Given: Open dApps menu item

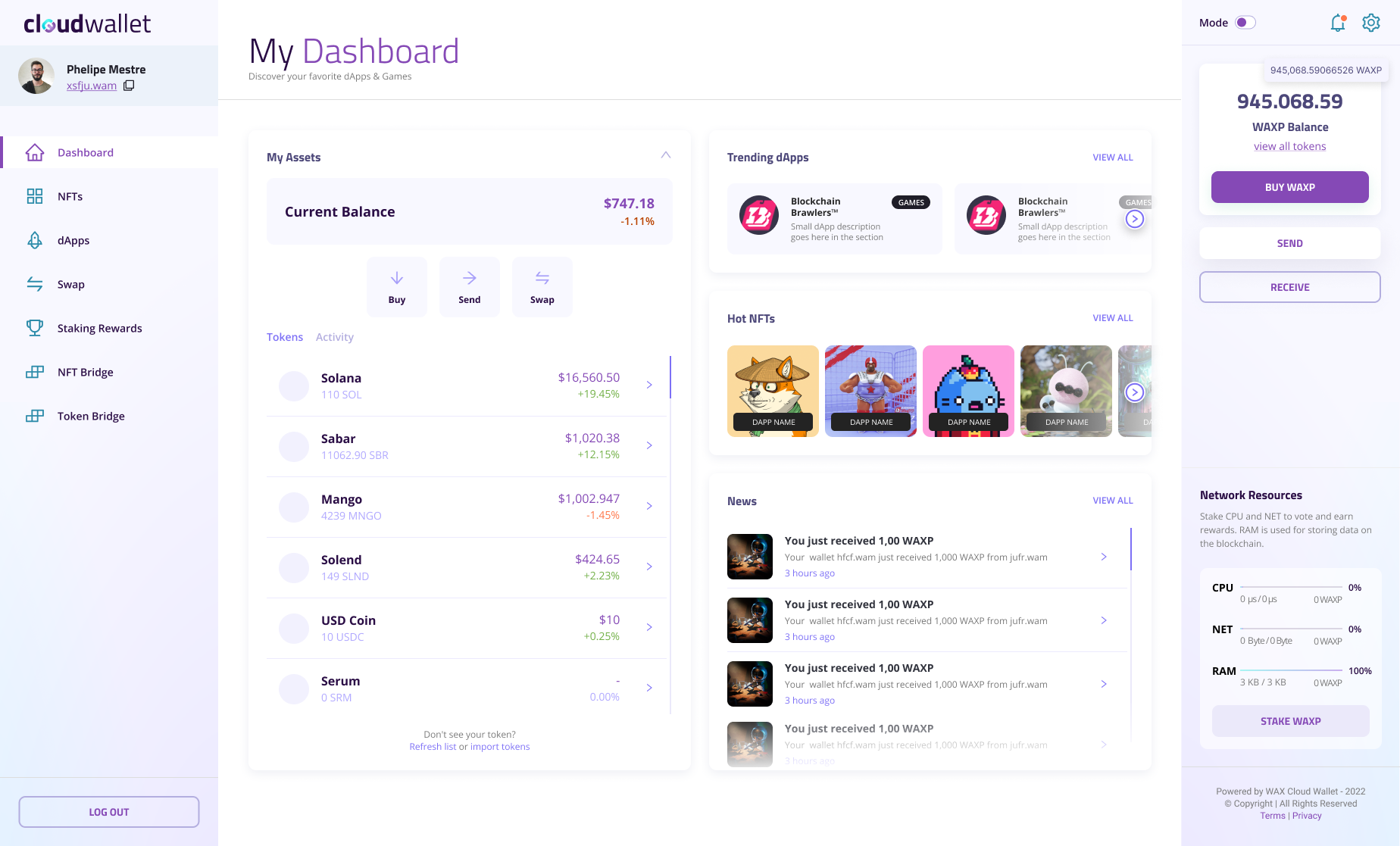Looking at the screenshot, I should (x=73, y=240).
